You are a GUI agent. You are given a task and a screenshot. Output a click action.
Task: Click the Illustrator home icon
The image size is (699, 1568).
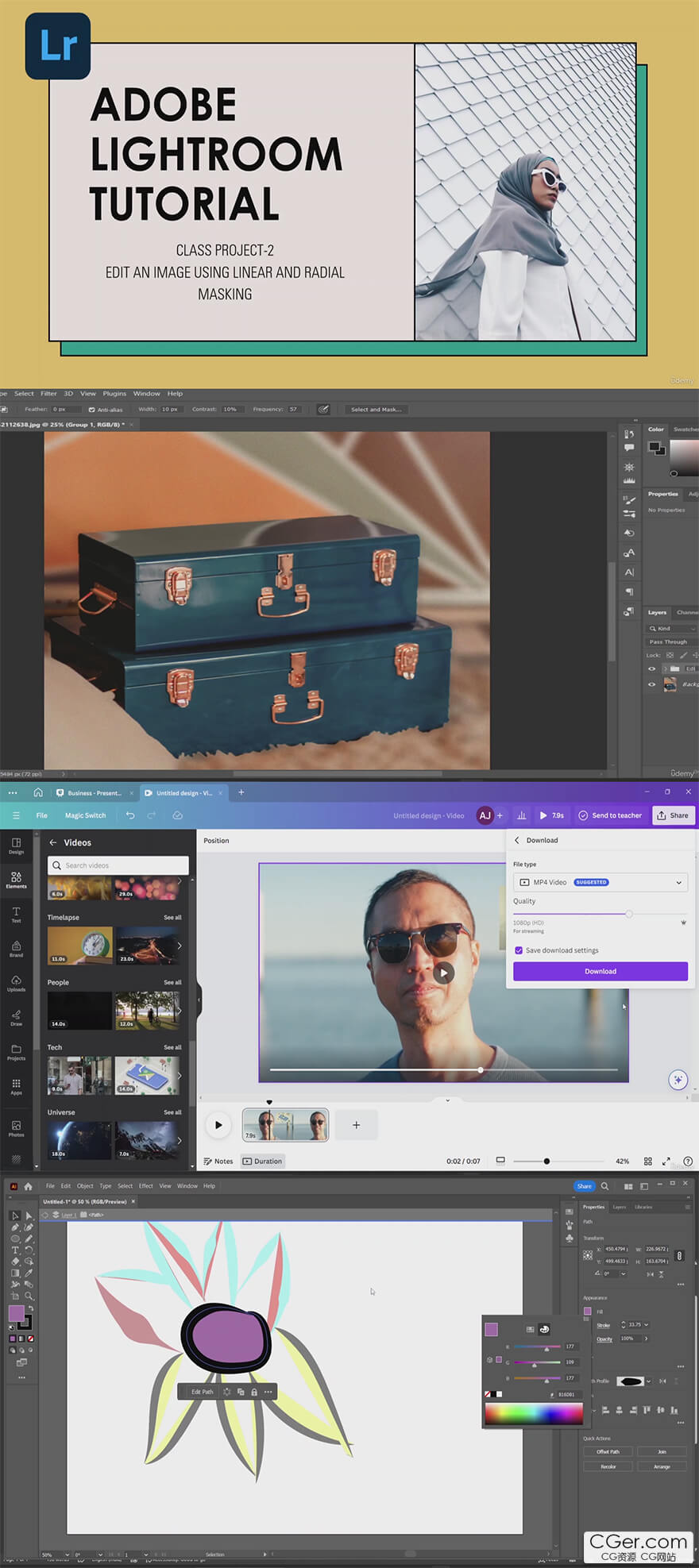29,1186
